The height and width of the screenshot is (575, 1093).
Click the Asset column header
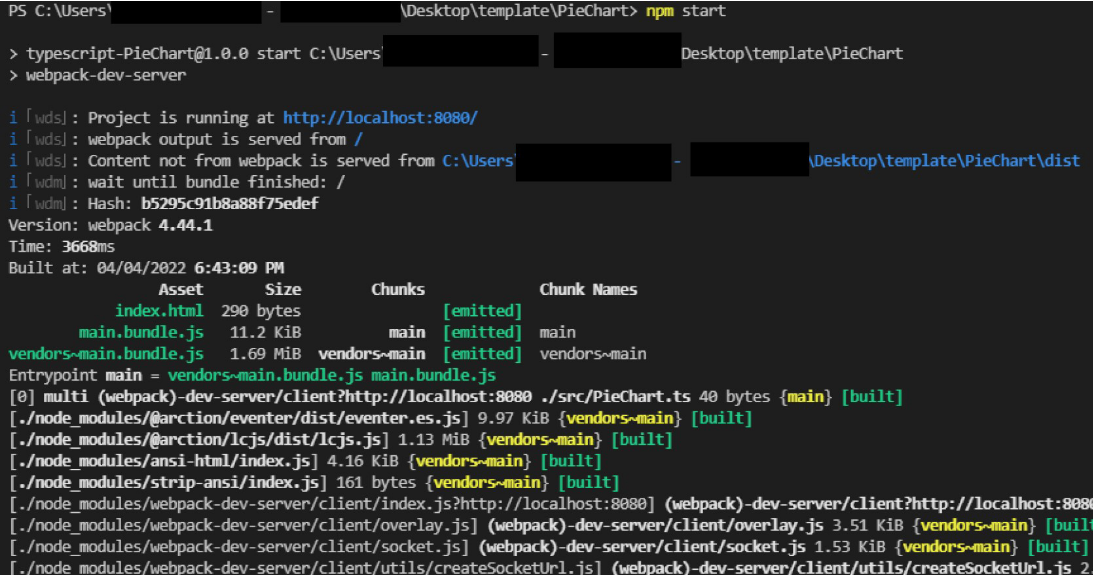(x=181, y=289)
